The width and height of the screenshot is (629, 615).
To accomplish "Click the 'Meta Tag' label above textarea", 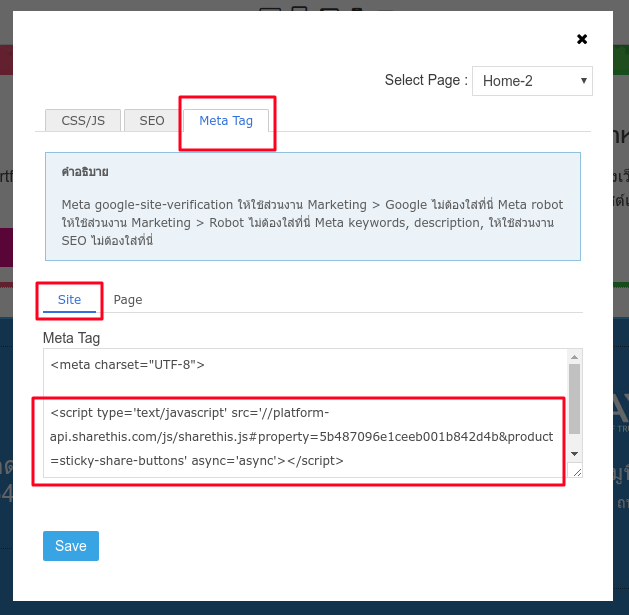I will [x=71, y=339].
